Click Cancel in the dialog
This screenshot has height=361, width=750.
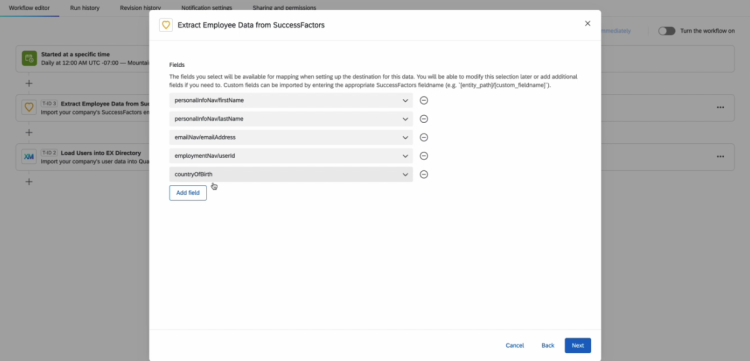515,345
